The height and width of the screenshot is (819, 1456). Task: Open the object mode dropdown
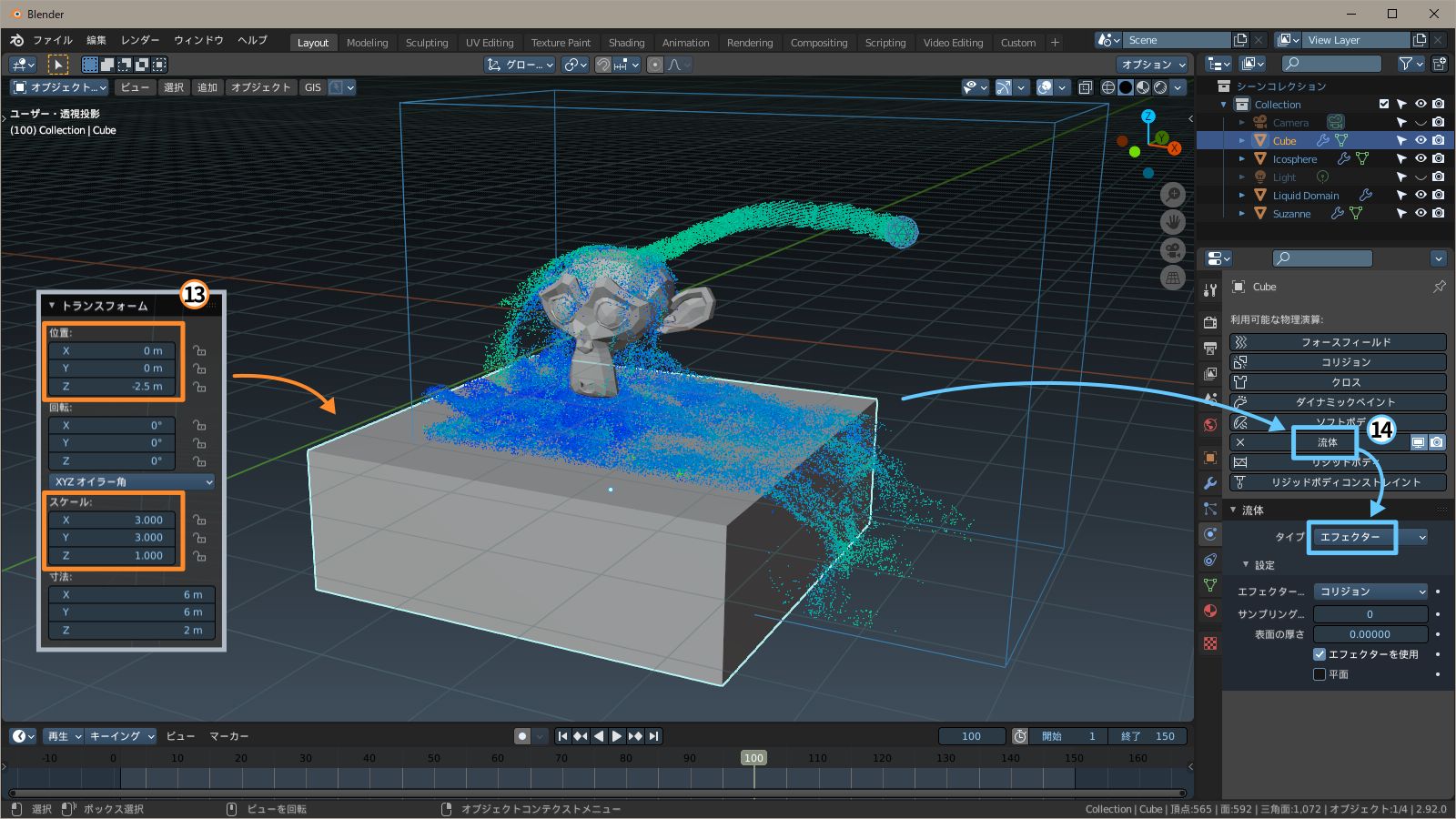[x=59, y=87]
